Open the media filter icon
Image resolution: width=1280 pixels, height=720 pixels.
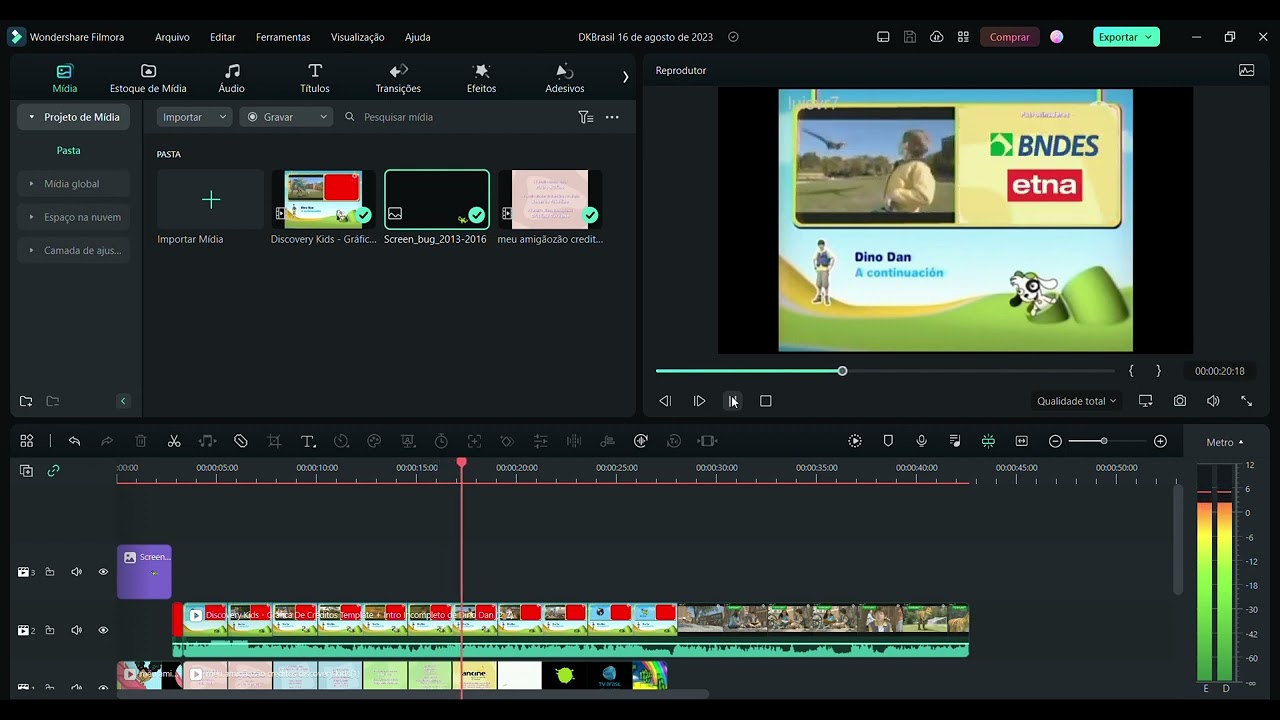tap(586, 117)
